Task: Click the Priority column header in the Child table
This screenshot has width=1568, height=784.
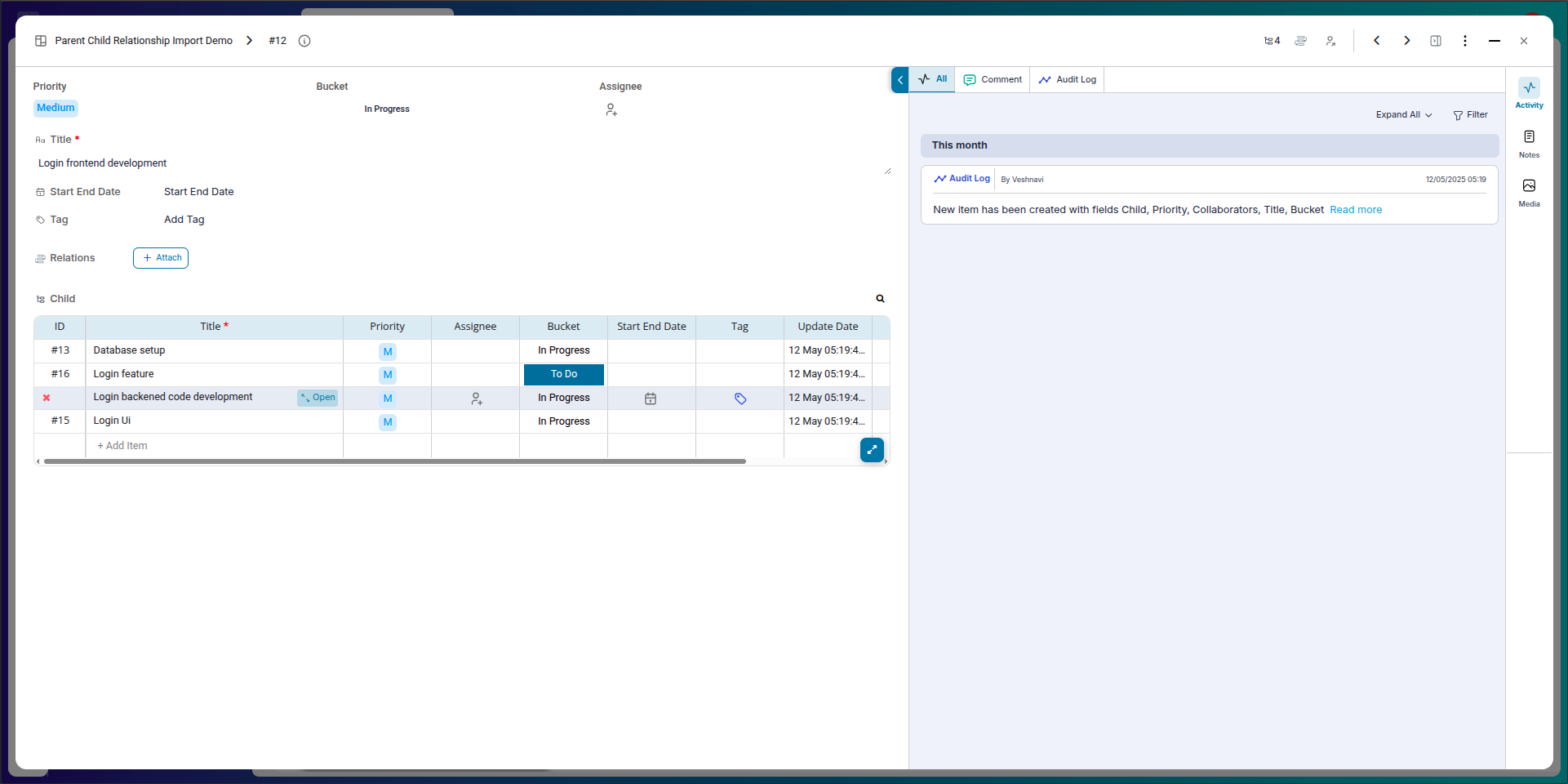Action: coord(387,327)
